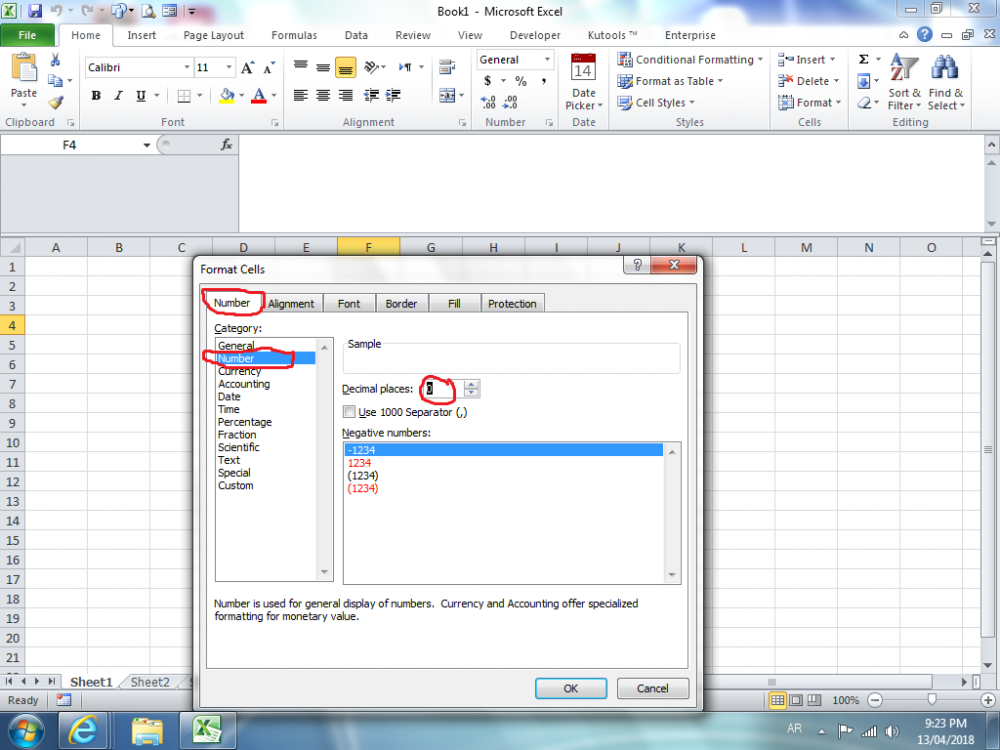Select Sheet2 worksheet tab
Image resolution: width=1000 pixels, height=750 pixels.
pyautogui.click(x=150, y=682)
